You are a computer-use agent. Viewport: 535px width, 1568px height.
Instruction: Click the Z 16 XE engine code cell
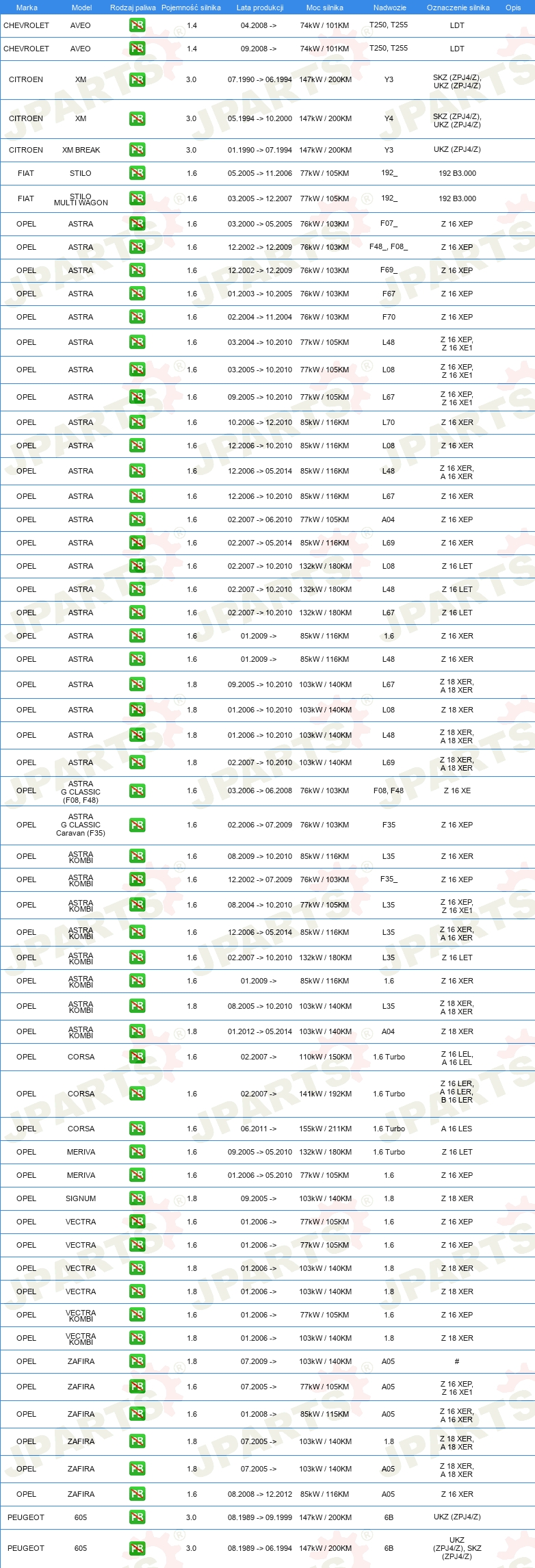click(457, 791)
